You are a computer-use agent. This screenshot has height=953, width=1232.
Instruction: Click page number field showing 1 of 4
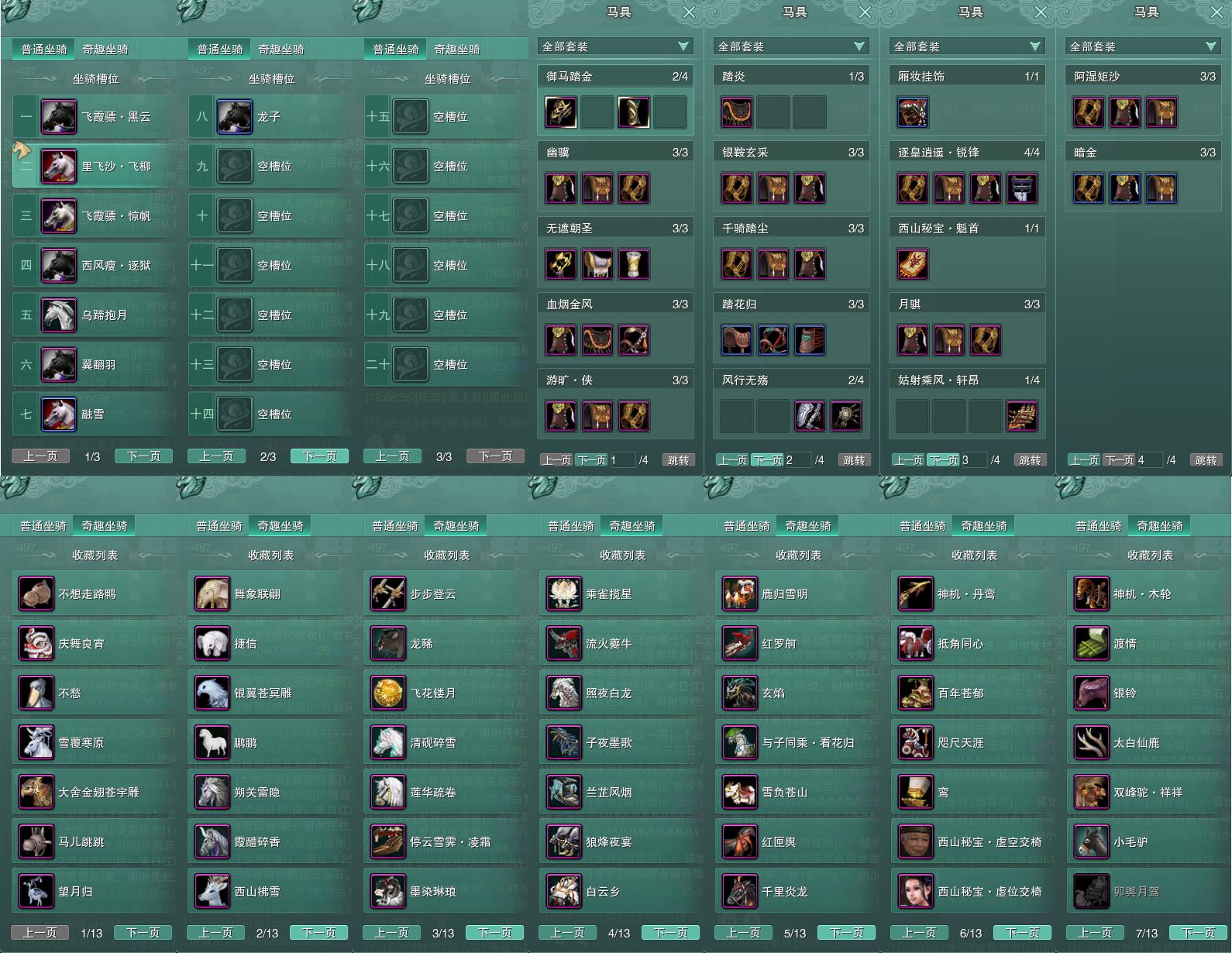(x=622, y=460)
